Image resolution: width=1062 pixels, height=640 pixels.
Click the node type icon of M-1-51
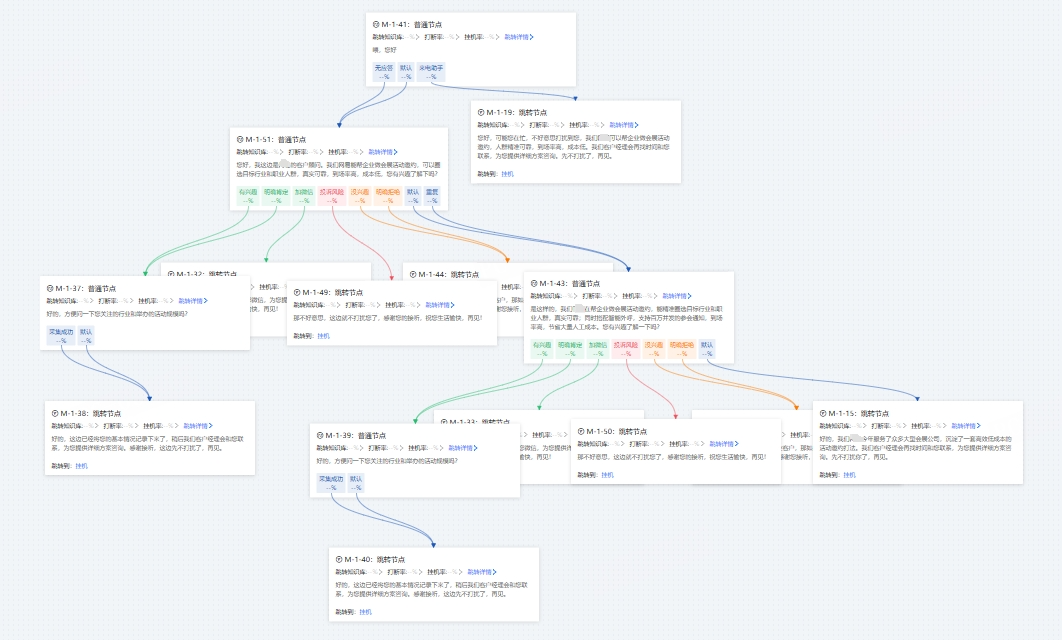coord(240,140)
